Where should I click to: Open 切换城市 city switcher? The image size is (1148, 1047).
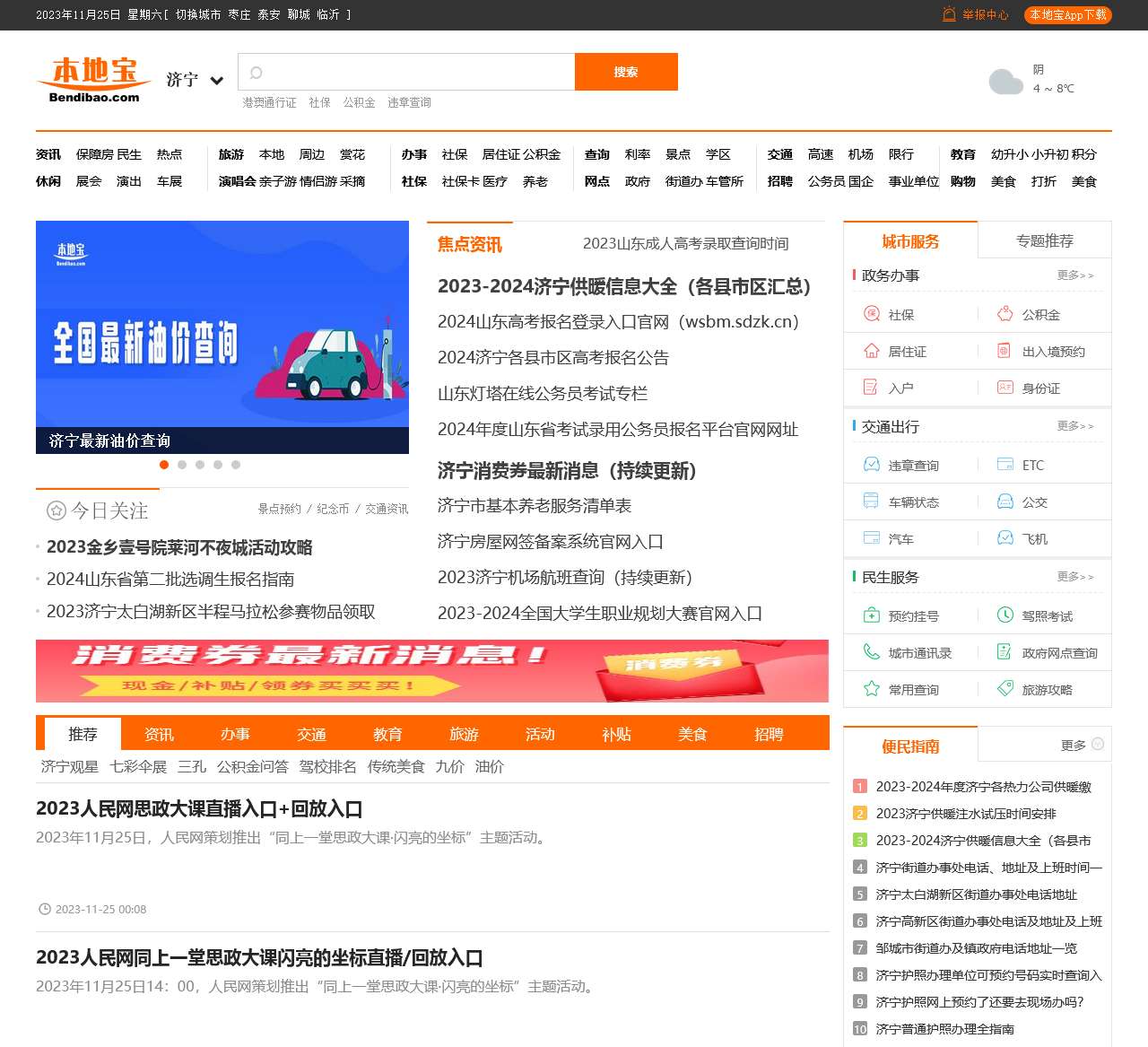[x=198, y=15]
